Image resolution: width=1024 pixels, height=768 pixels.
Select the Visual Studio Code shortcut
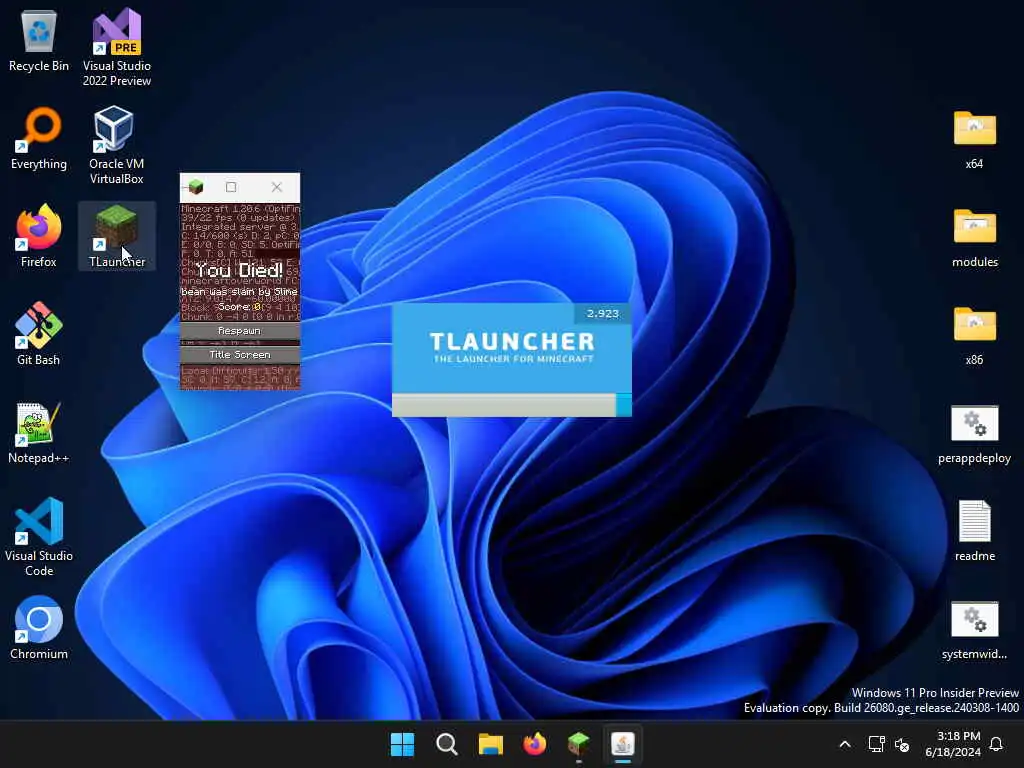pyautogui.click(x=39, y=537)
